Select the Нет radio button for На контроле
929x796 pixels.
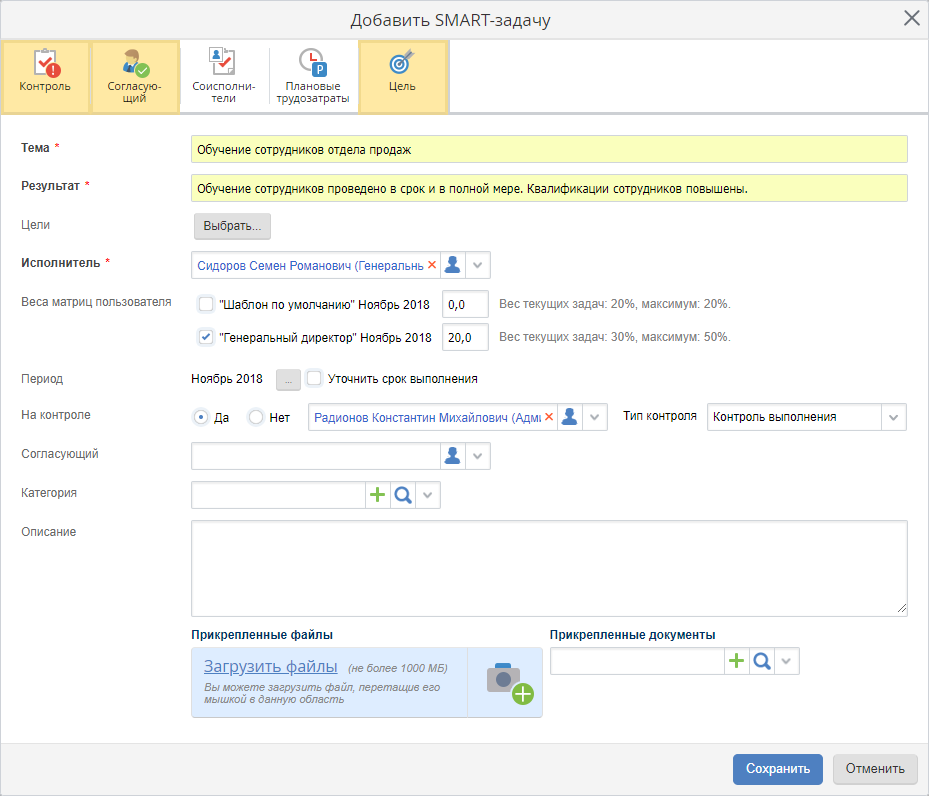point(256,417)
